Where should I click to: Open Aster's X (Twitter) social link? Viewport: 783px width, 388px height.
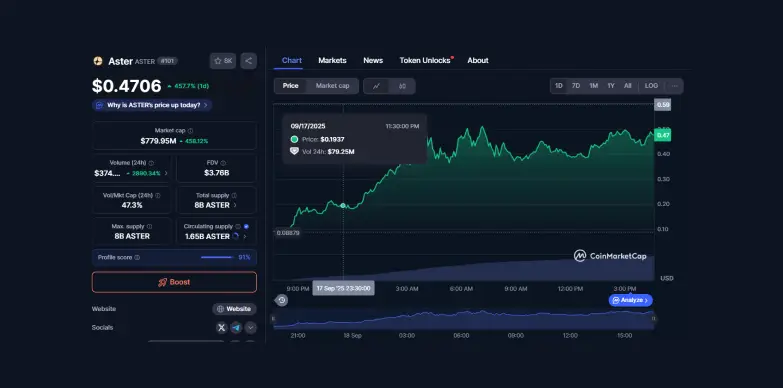[x=222, y=328]
